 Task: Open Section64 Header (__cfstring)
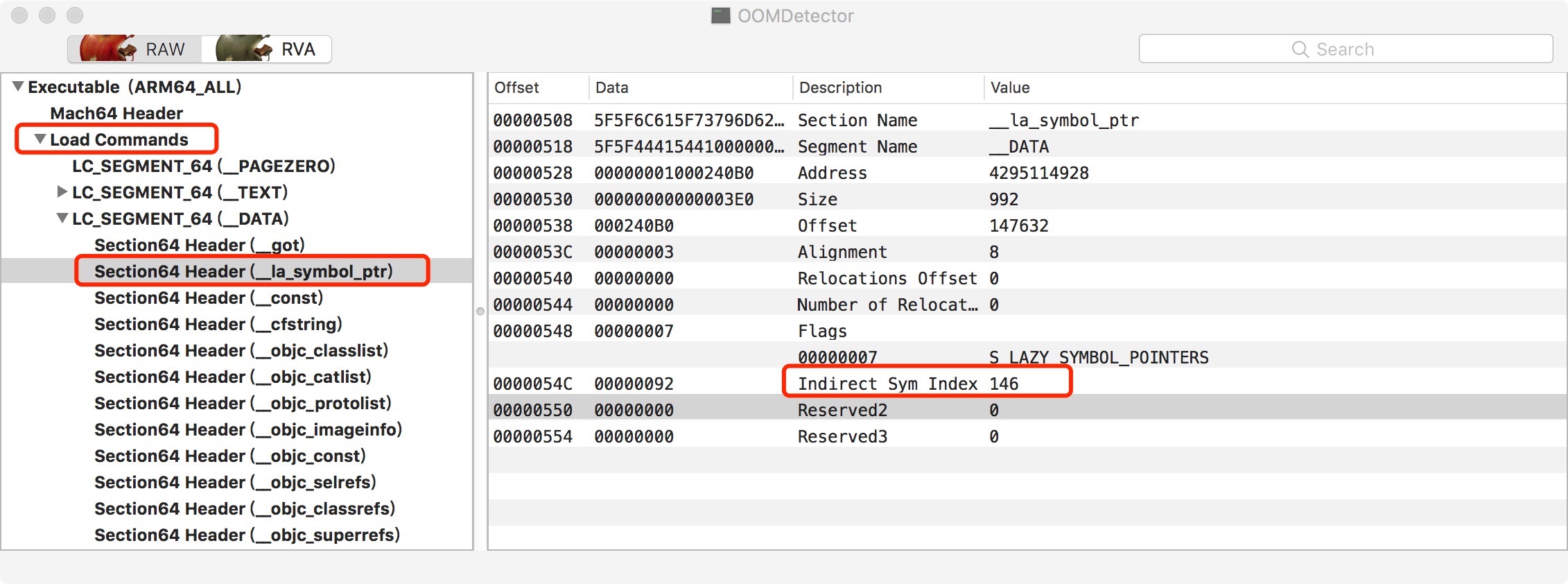[218, 324]
